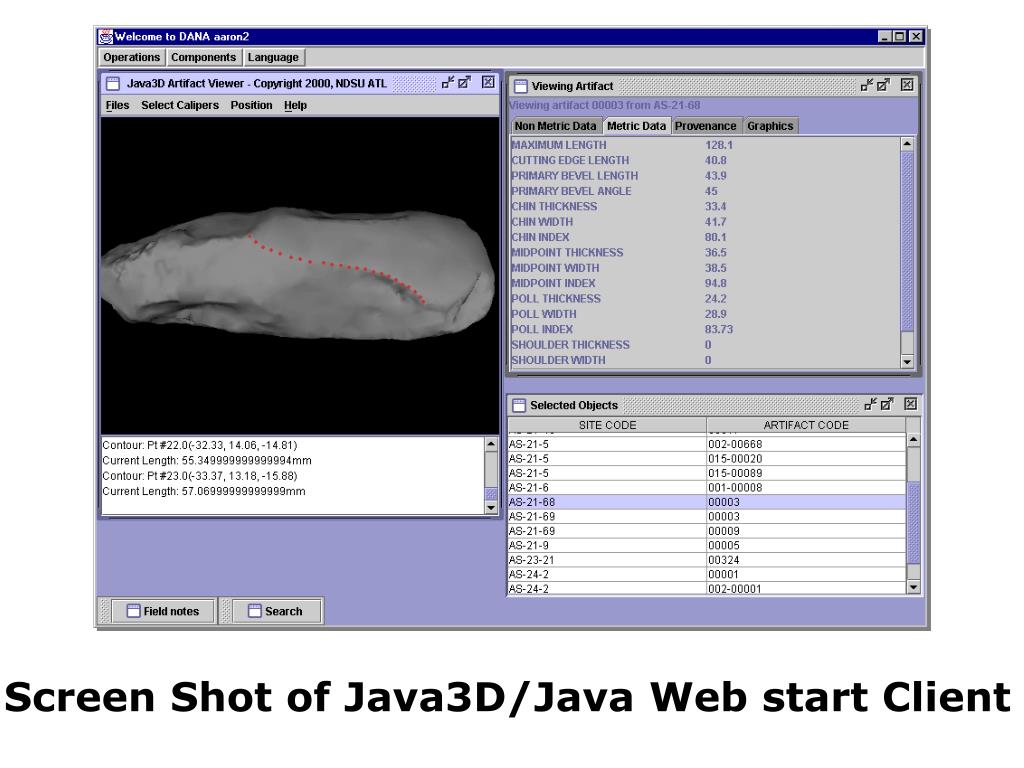Select row AS-21-6 with 001-00008

click(x=707, y=488)
